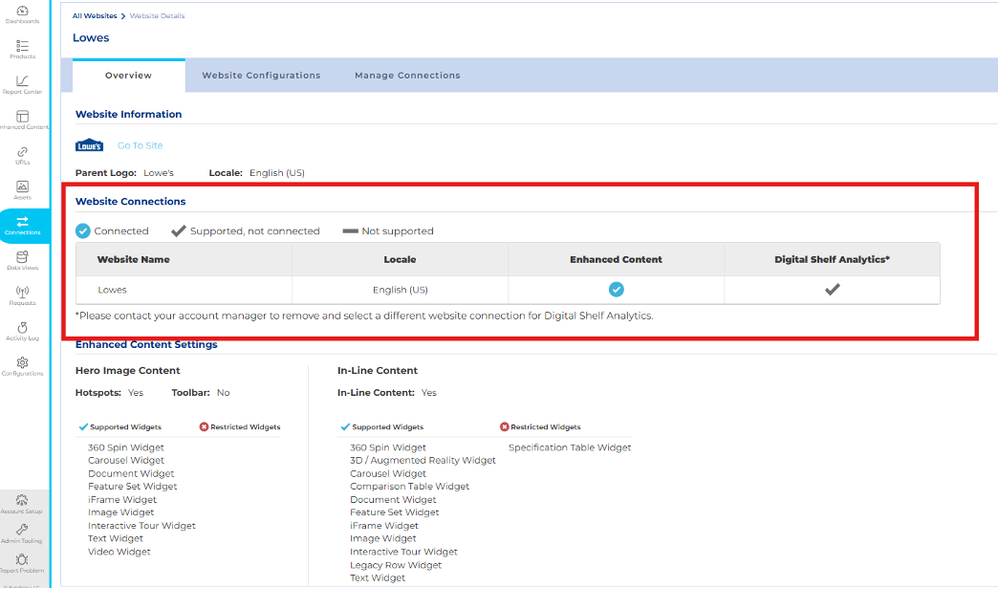Click the Website Connections heading
The image size is (998, 589).
coord(130,201)
